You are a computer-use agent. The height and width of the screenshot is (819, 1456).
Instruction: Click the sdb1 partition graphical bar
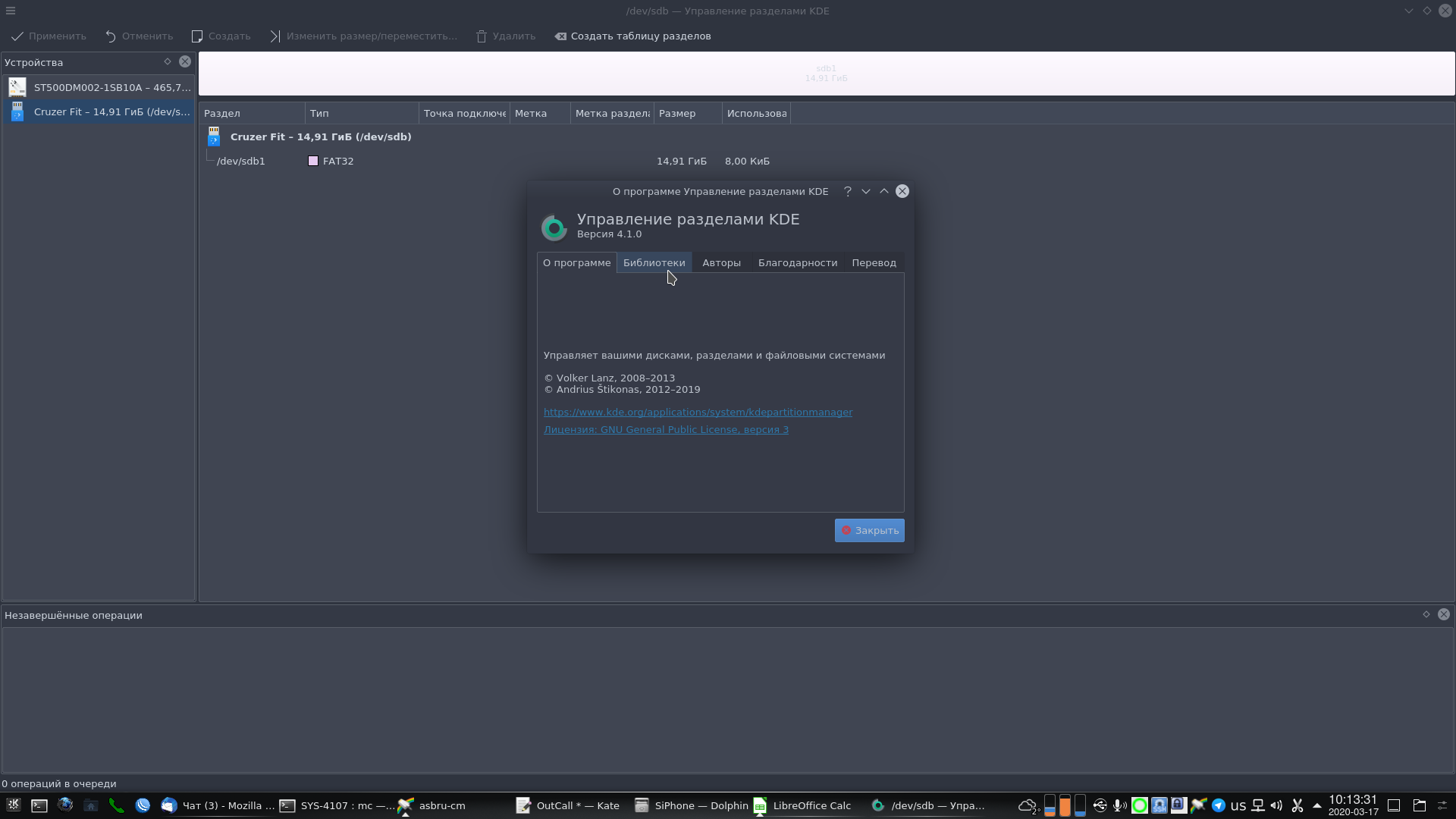[827, 74]
